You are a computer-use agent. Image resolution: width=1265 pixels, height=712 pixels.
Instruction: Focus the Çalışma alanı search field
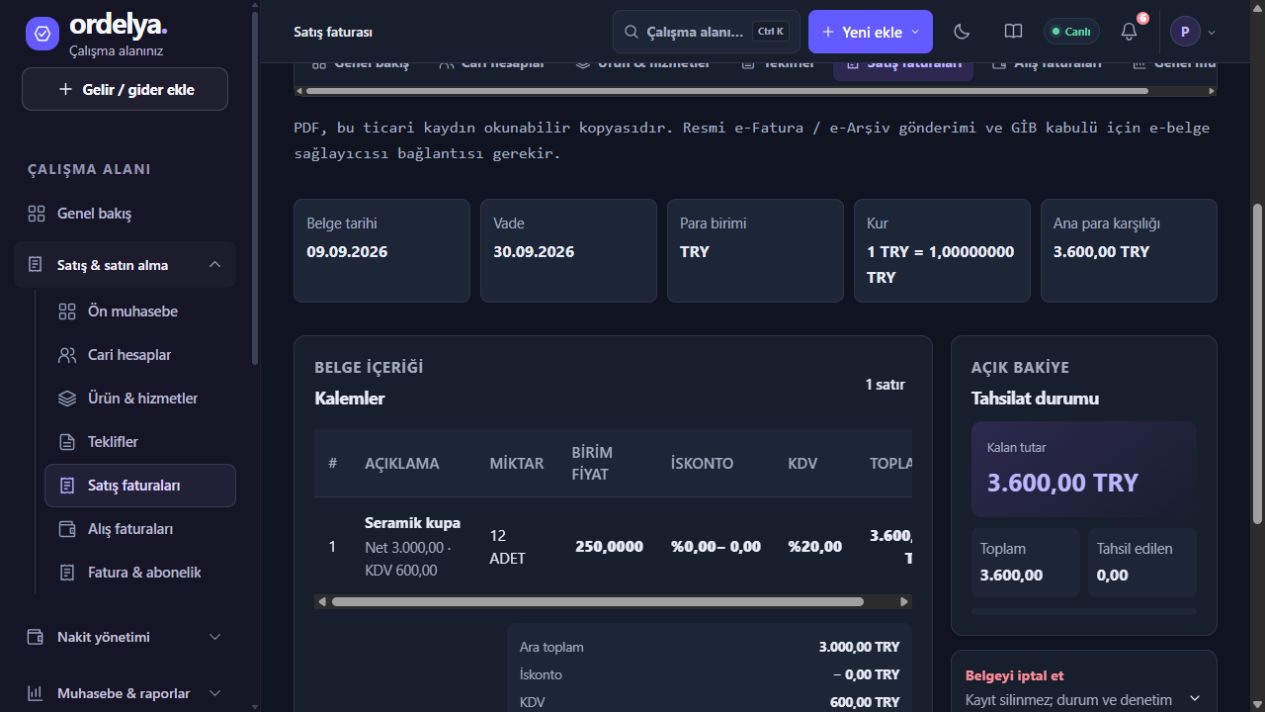706,32
